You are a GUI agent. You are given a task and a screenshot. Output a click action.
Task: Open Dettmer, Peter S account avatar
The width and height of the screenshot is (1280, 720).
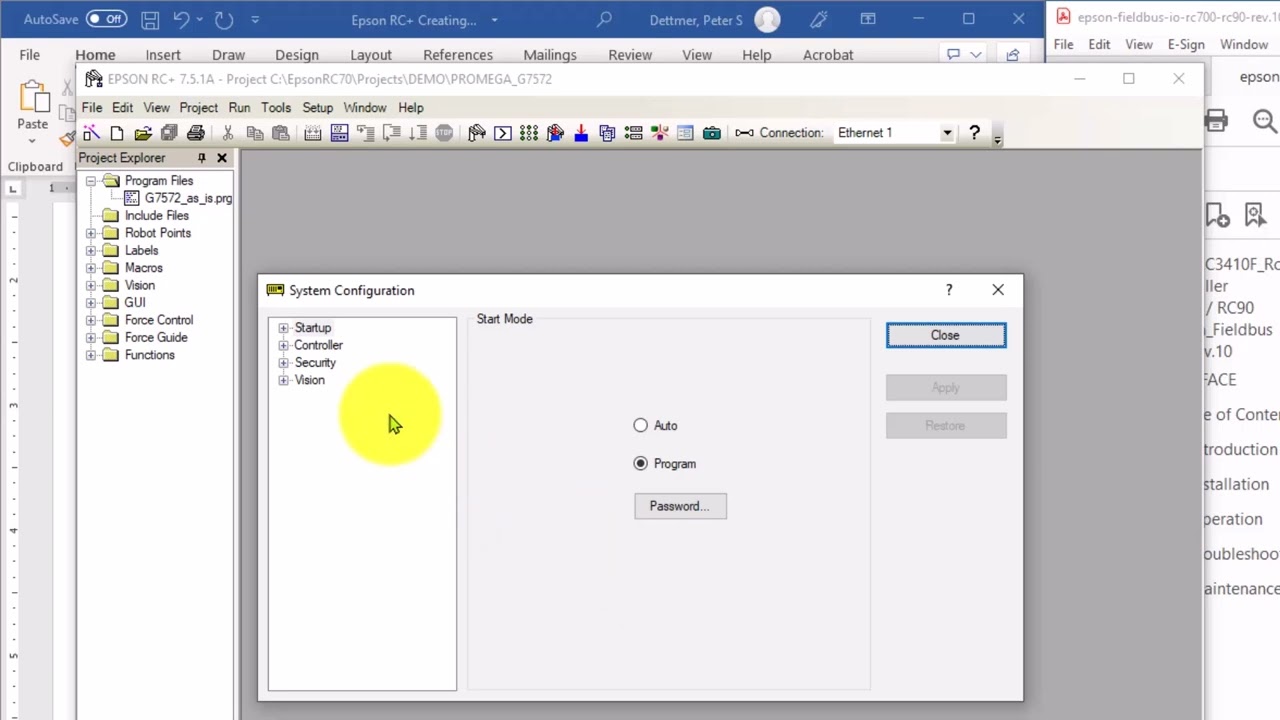768,19
